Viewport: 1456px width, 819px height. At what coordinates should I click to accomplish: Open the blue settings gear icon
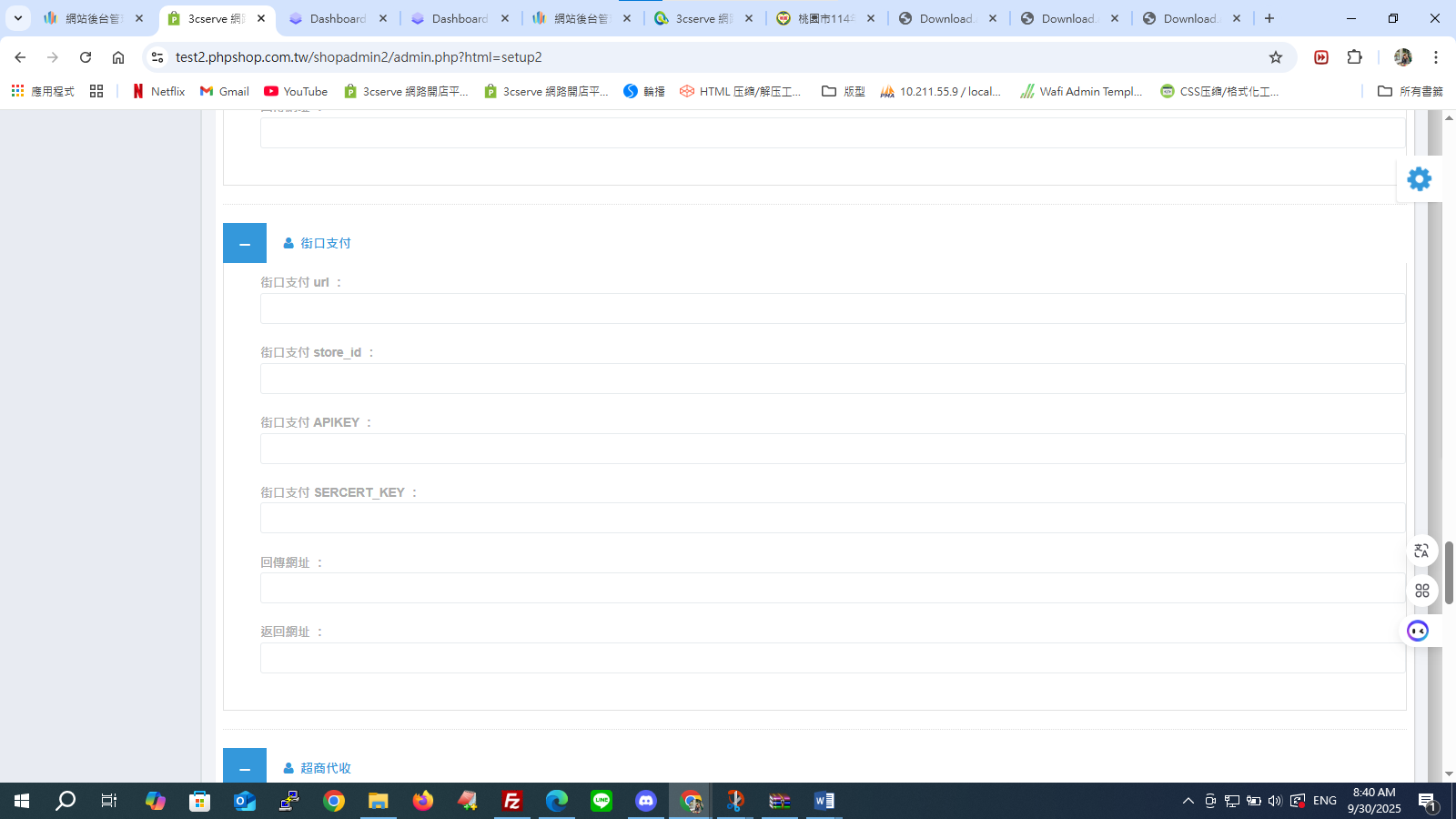coord(1419,179)
